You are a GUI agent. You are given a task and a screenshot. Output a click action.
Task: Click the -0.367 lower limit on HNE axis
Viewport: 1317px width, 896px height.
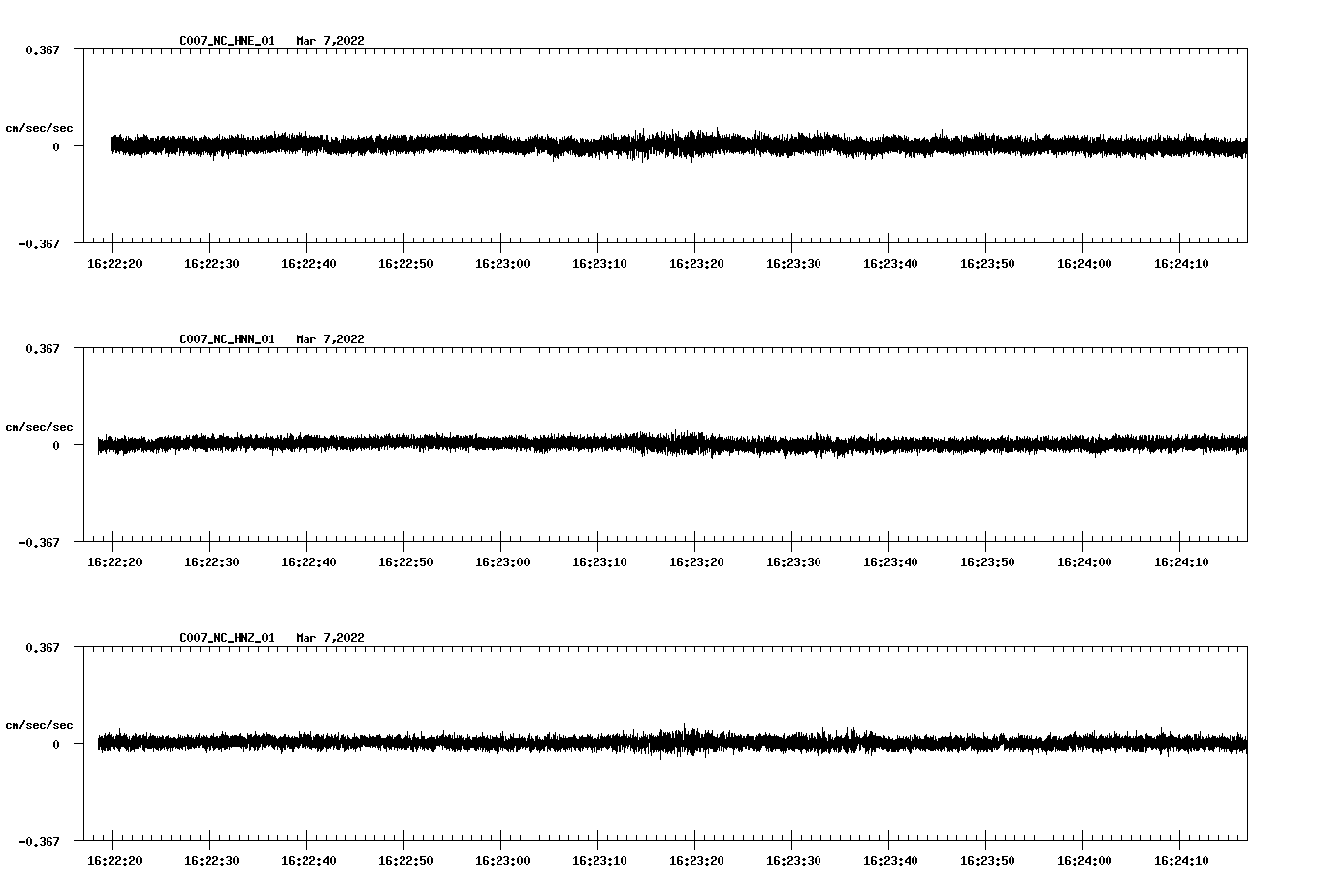tap(39, 243)
